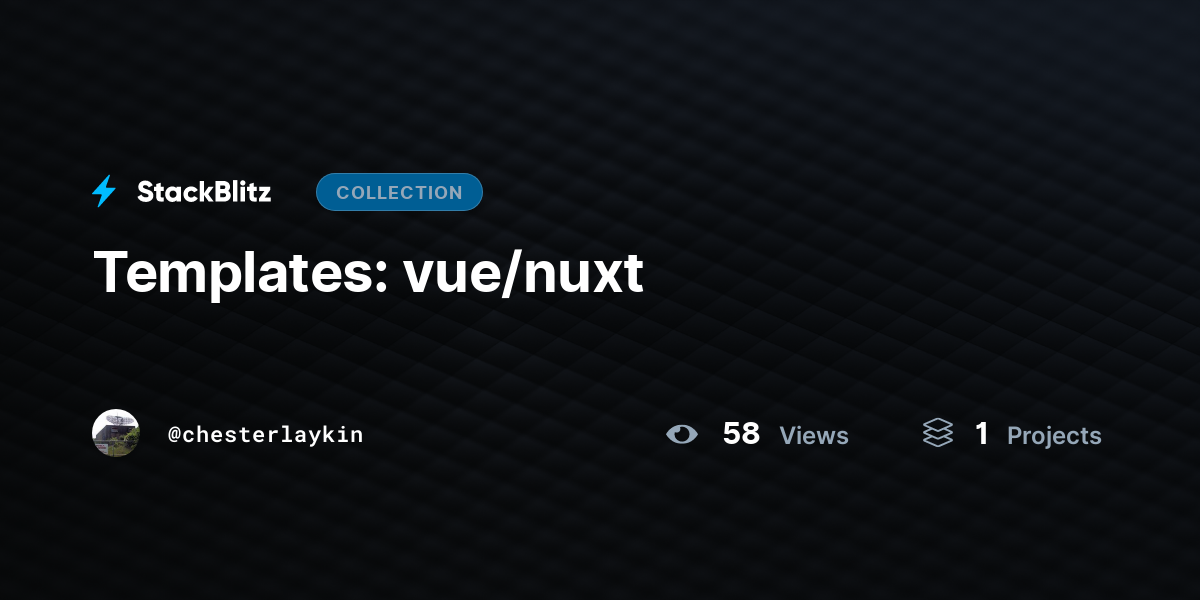Click the 1 projects count

[x=982, y=433]
